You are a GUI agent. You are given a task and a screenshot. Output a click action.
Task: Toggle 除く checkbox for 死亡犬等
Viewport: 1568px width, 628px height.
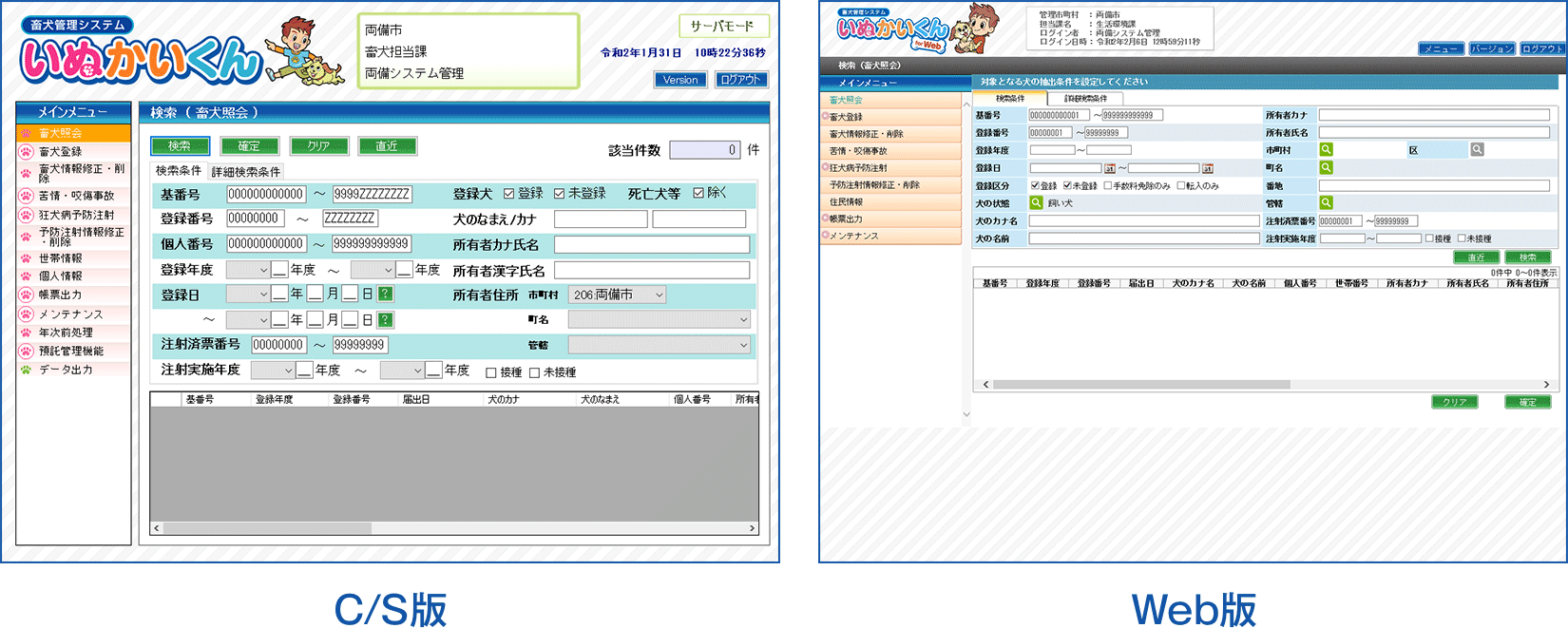(698, 194)
